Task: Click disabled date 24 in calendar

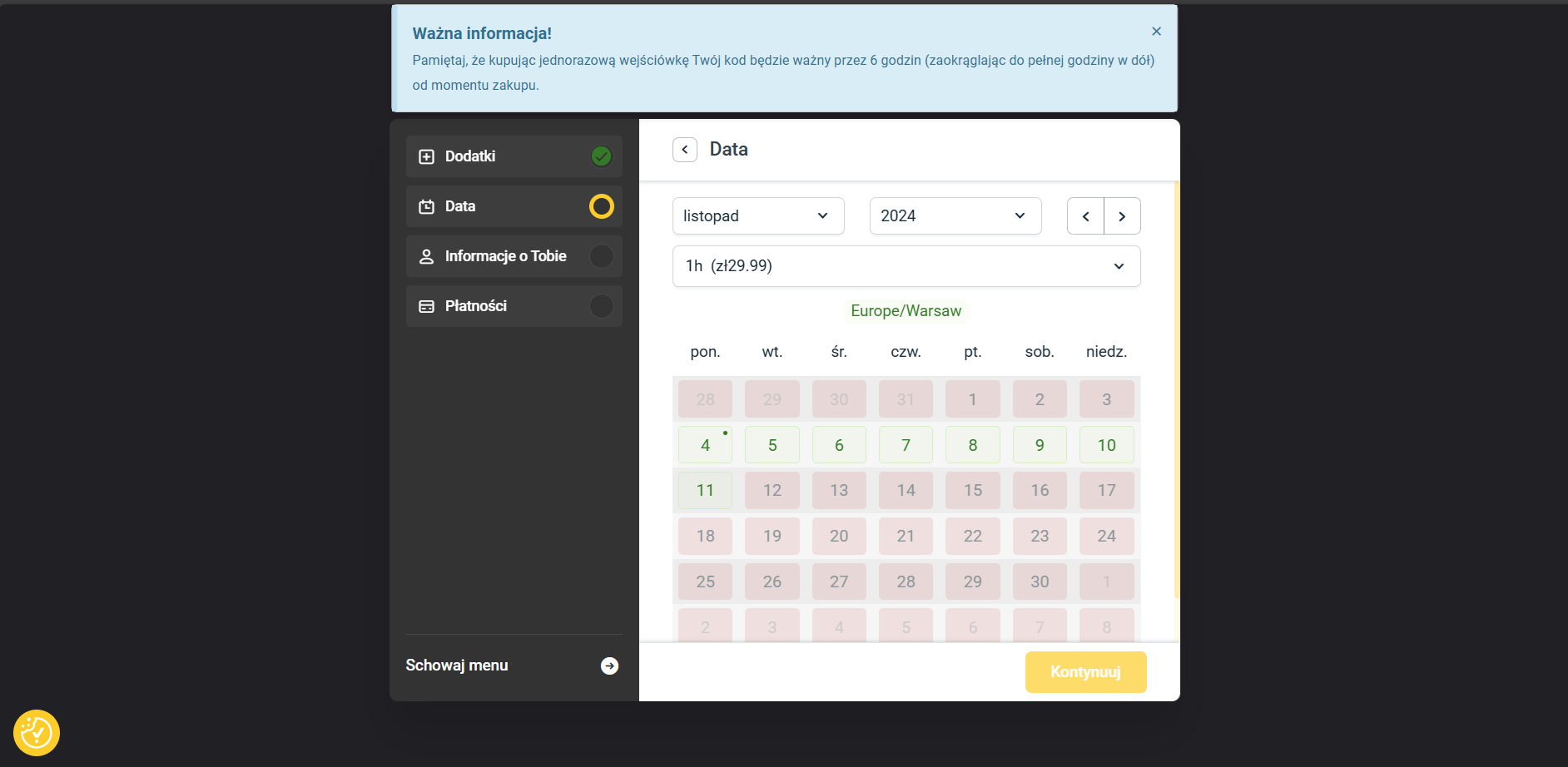Action: click(x=1107, y=536)
